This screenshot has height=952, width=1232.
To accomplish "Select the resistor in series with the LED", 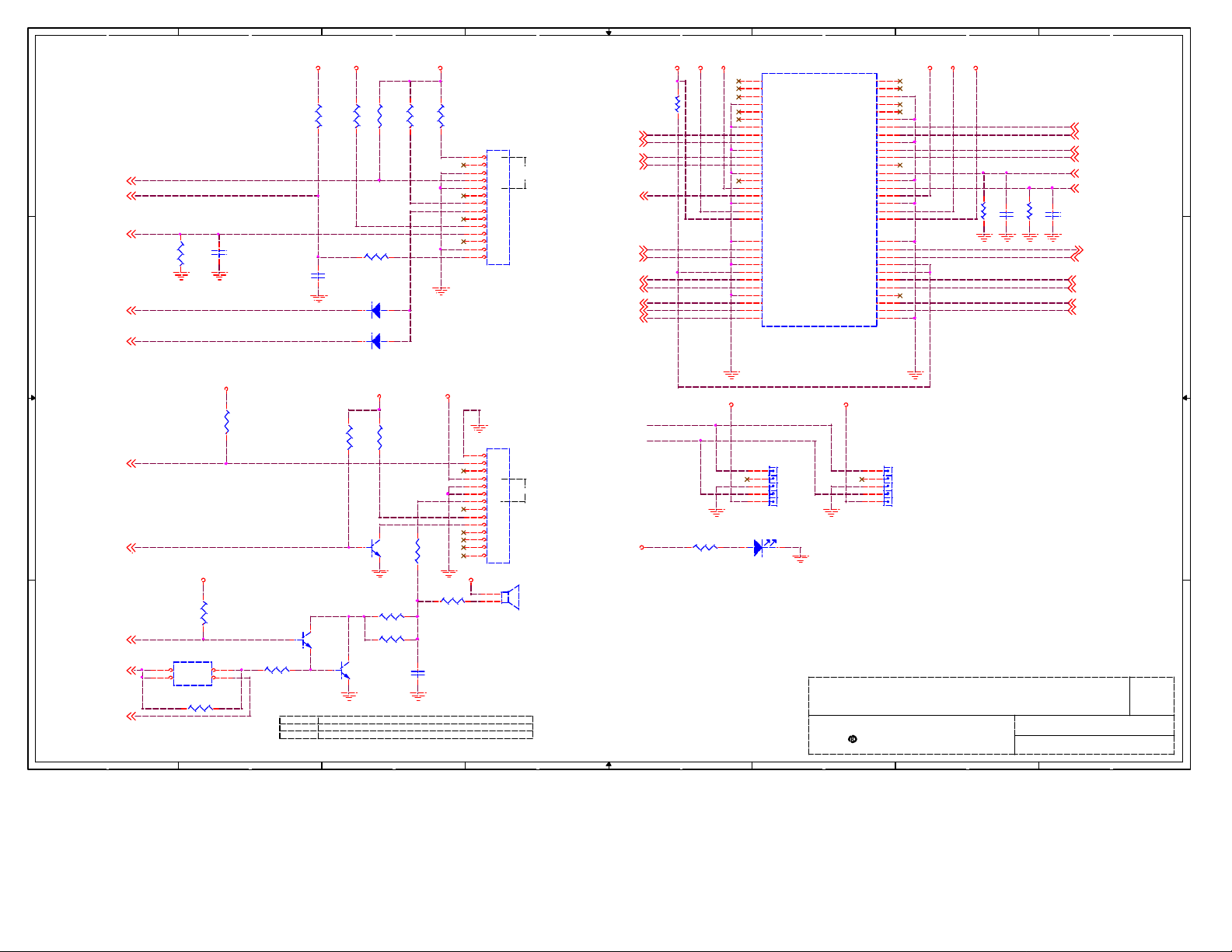I will (705, 547).
